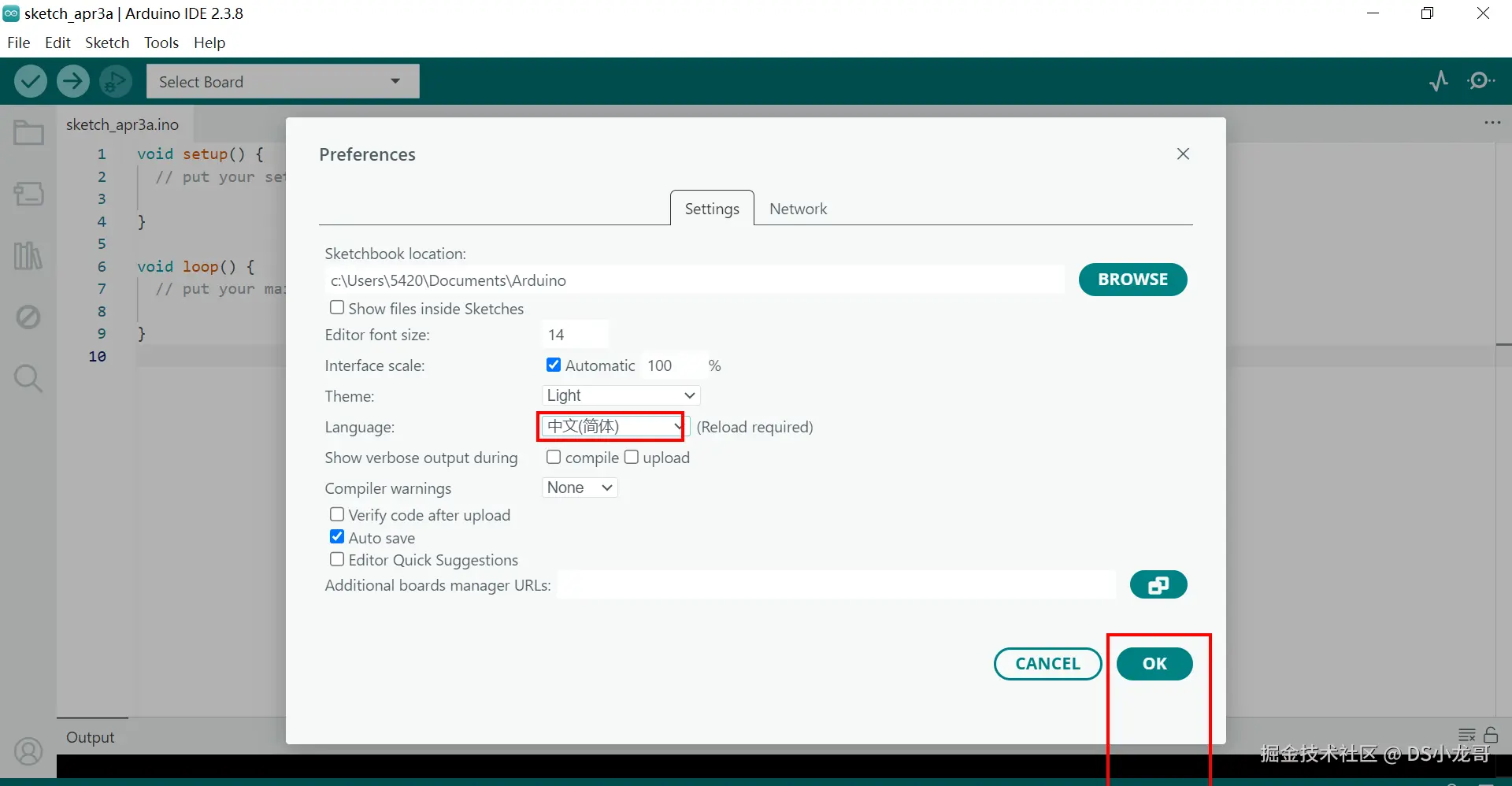Image resolution: width=1512 pixels, height=786 pixels.
Task: Click the user account icon
Action: [28, 751]
